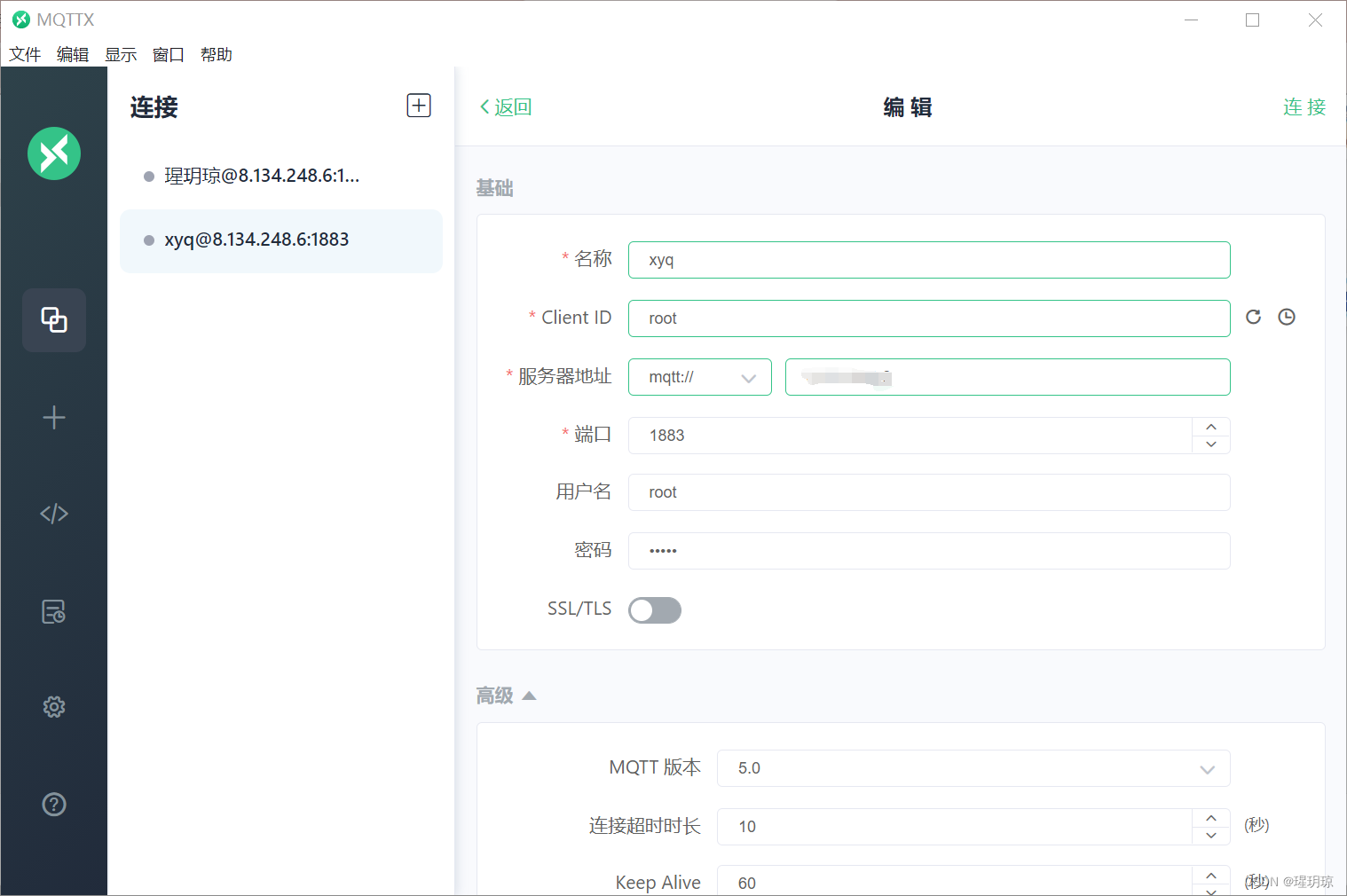Append a timestamp using the clock icon
Screen dimensions: 1347x896
tap(1286, 317)
